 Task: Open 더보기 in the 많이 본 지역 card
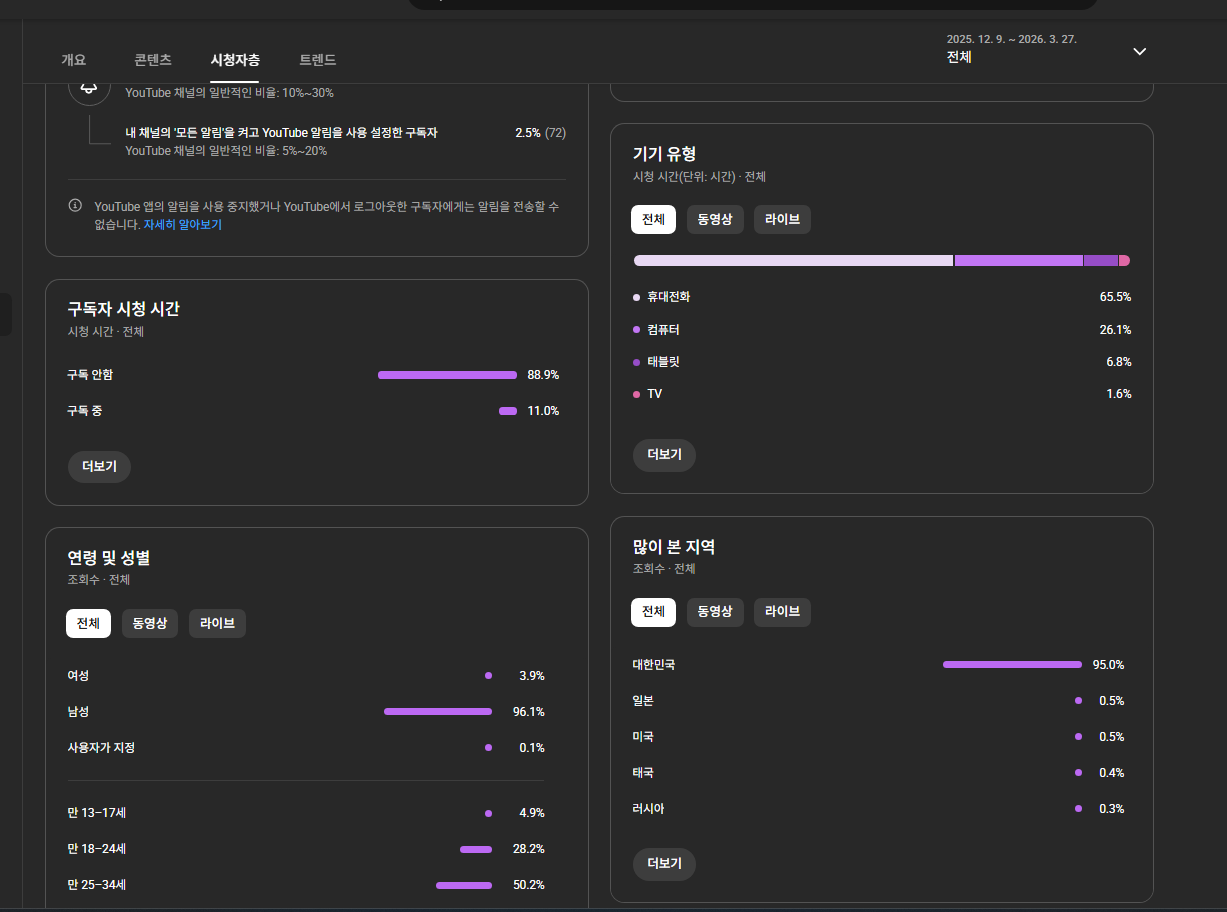pos(664,863)
